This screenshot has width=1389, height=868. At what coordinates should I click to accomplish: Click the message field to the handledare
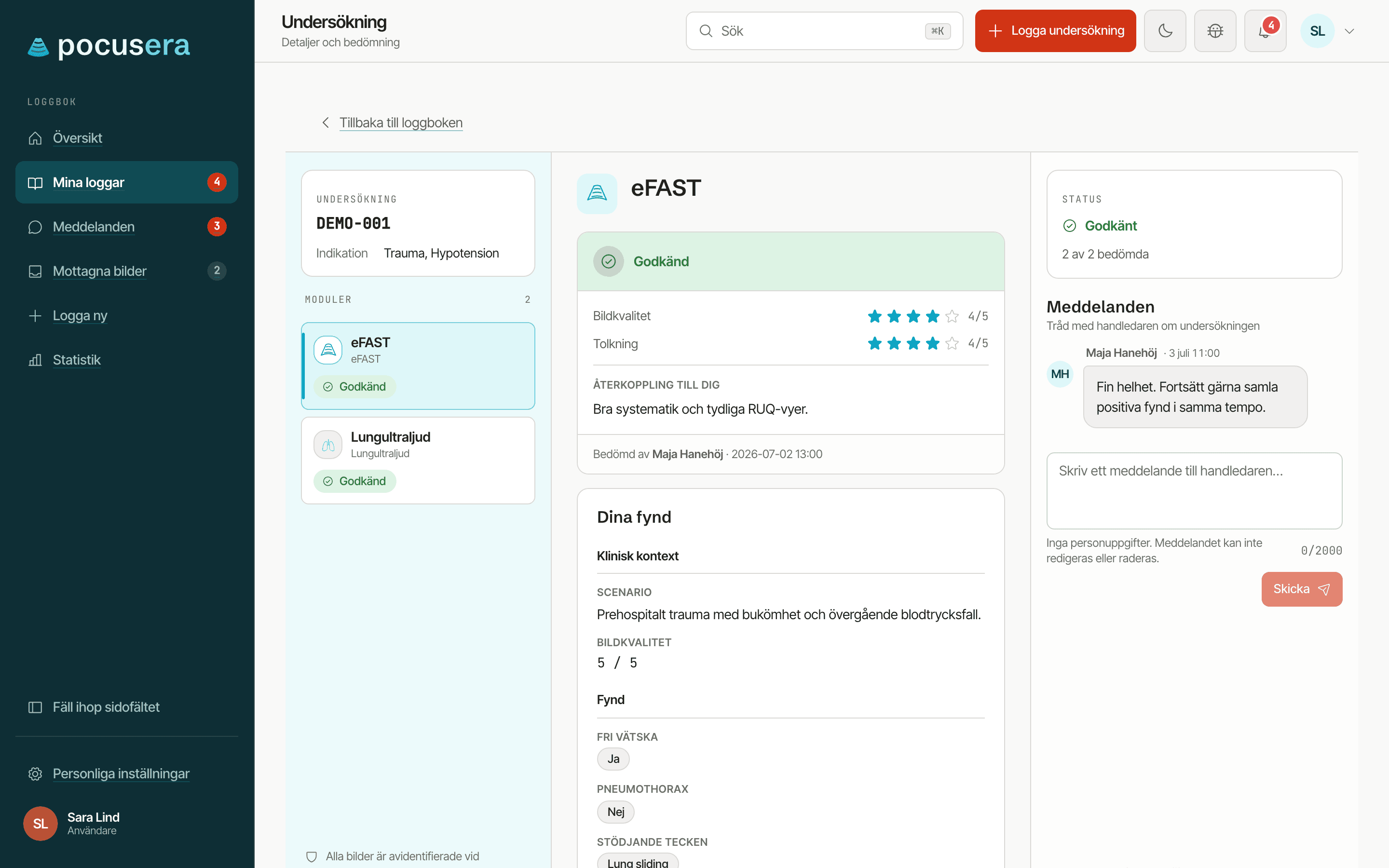(x=1194, y=491)
